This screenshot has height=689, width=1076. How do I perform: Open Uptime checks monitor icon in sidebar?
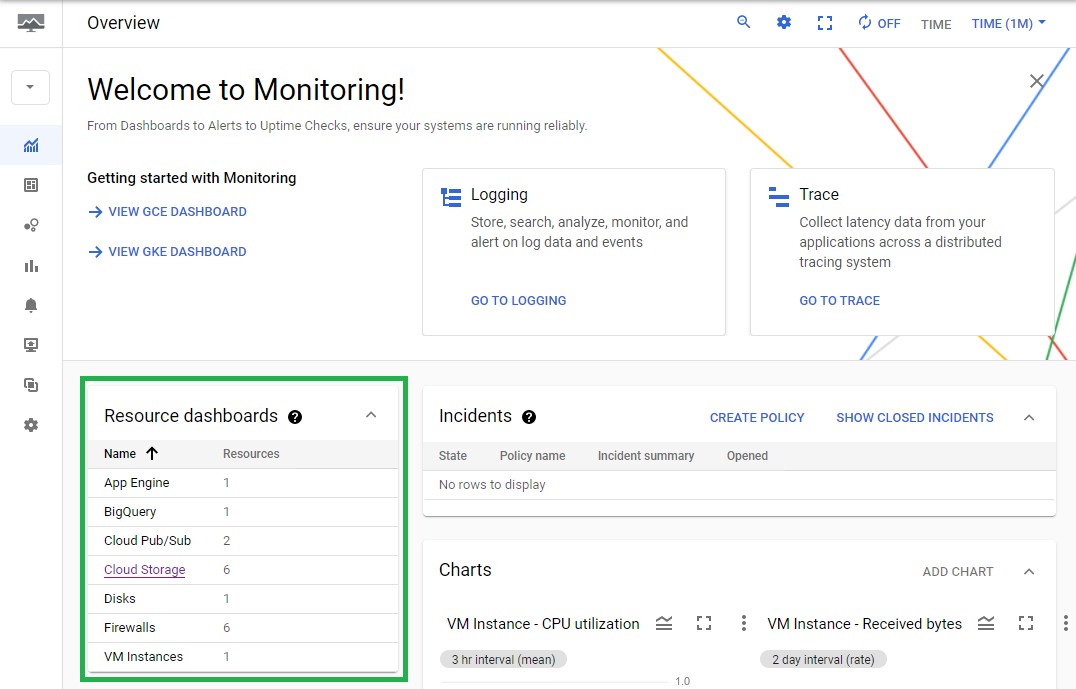31,345
